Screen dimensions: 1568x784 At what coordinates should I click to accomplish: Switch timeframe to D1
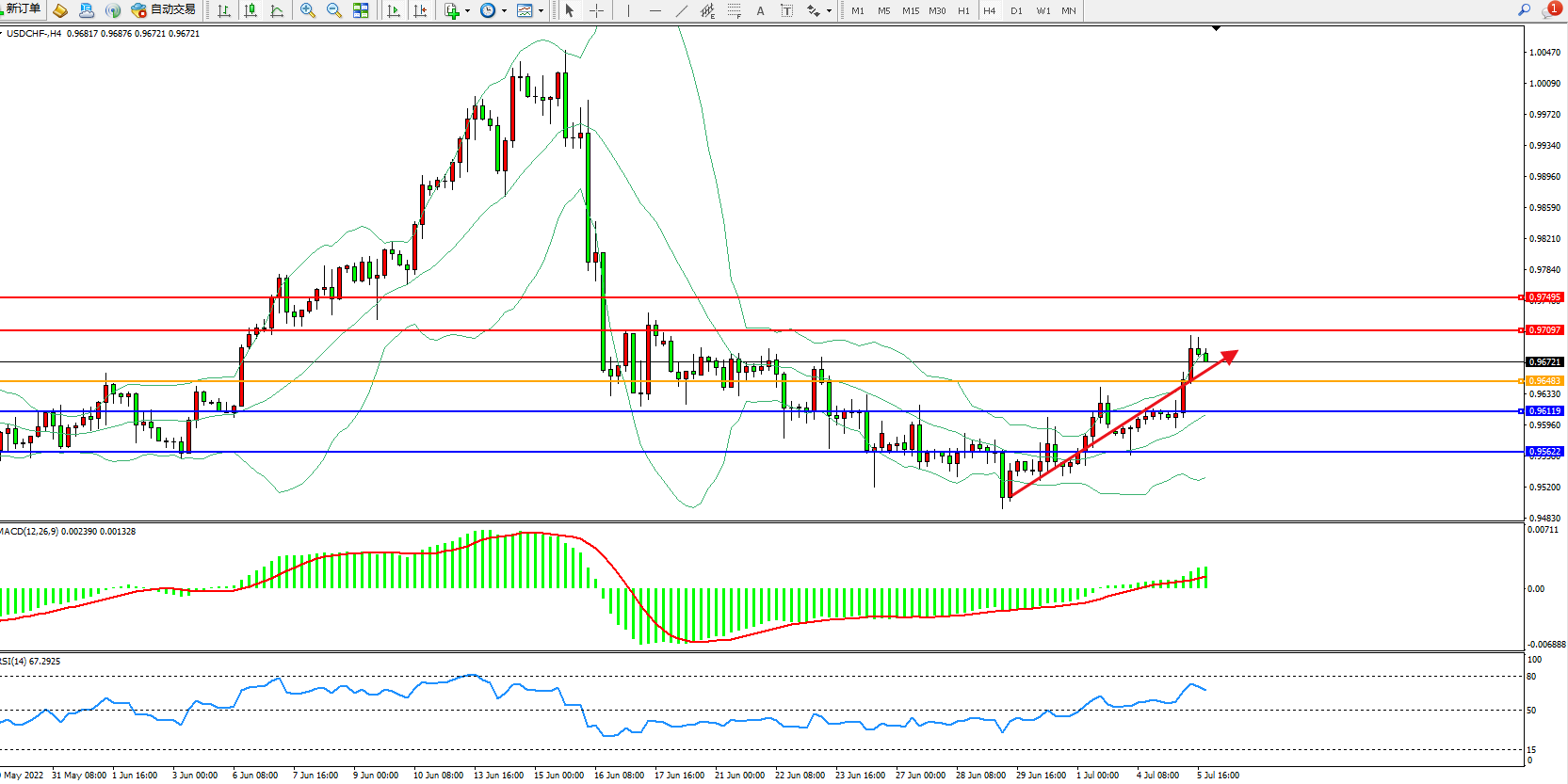(x=1016, y=11)
